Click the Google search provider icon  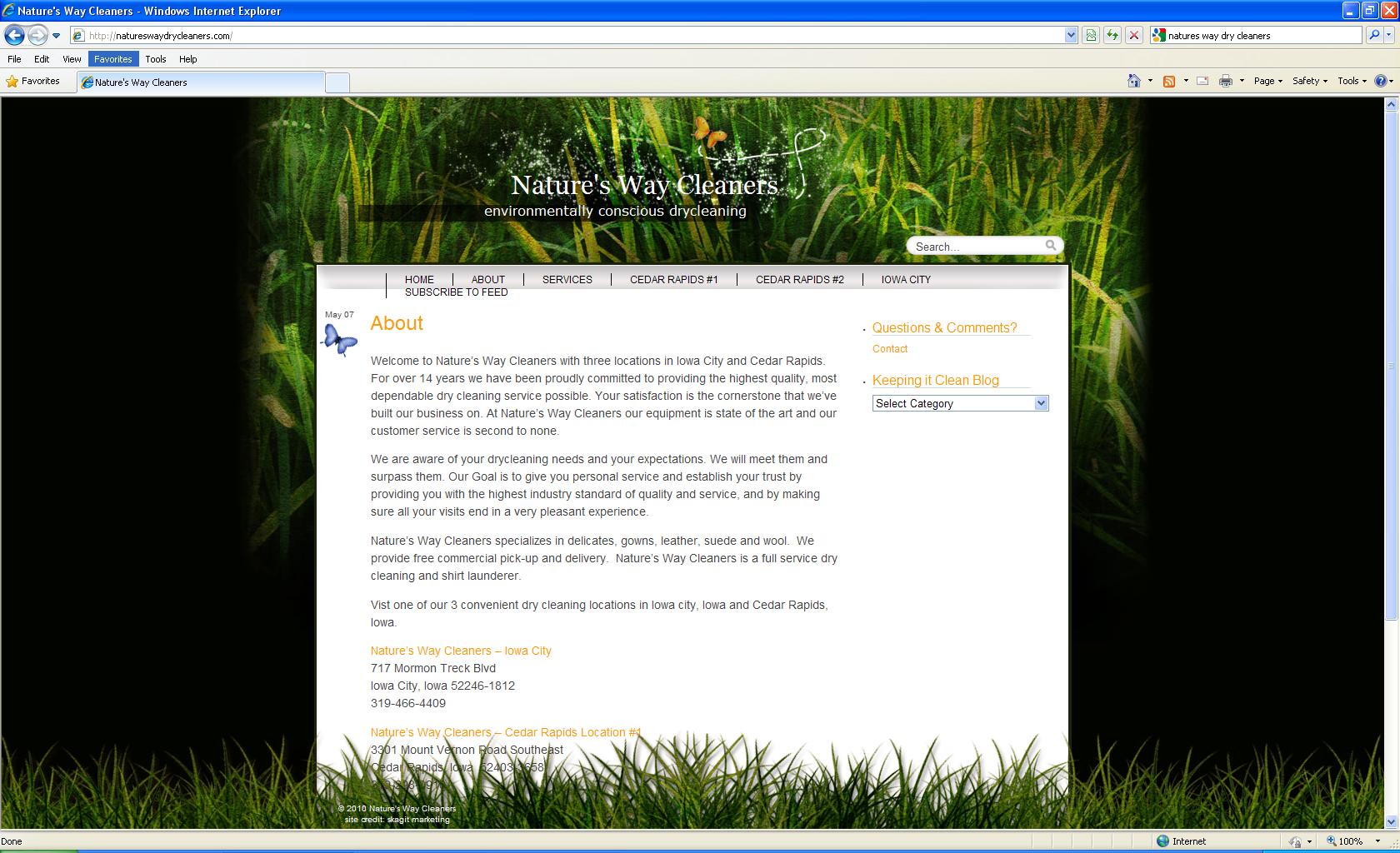coord(1158,35)
